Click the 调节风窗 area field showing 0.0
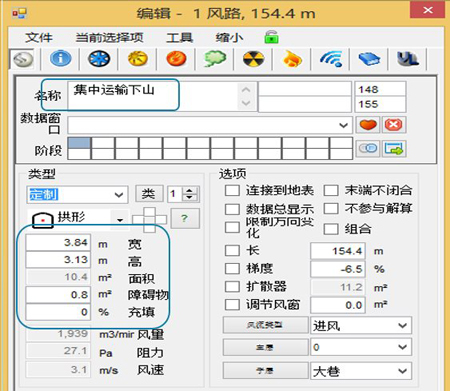 tap(338, 305)
